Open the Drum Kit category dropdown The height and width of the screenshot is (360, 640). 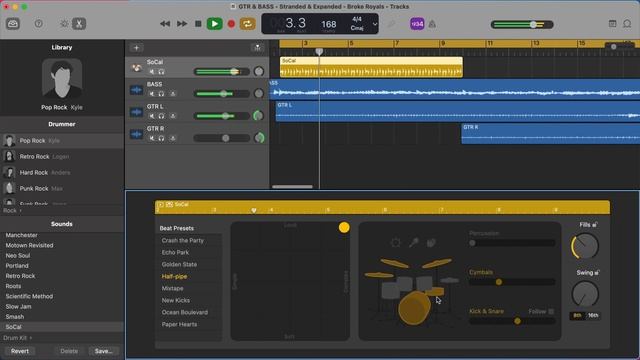click(18, 338)
